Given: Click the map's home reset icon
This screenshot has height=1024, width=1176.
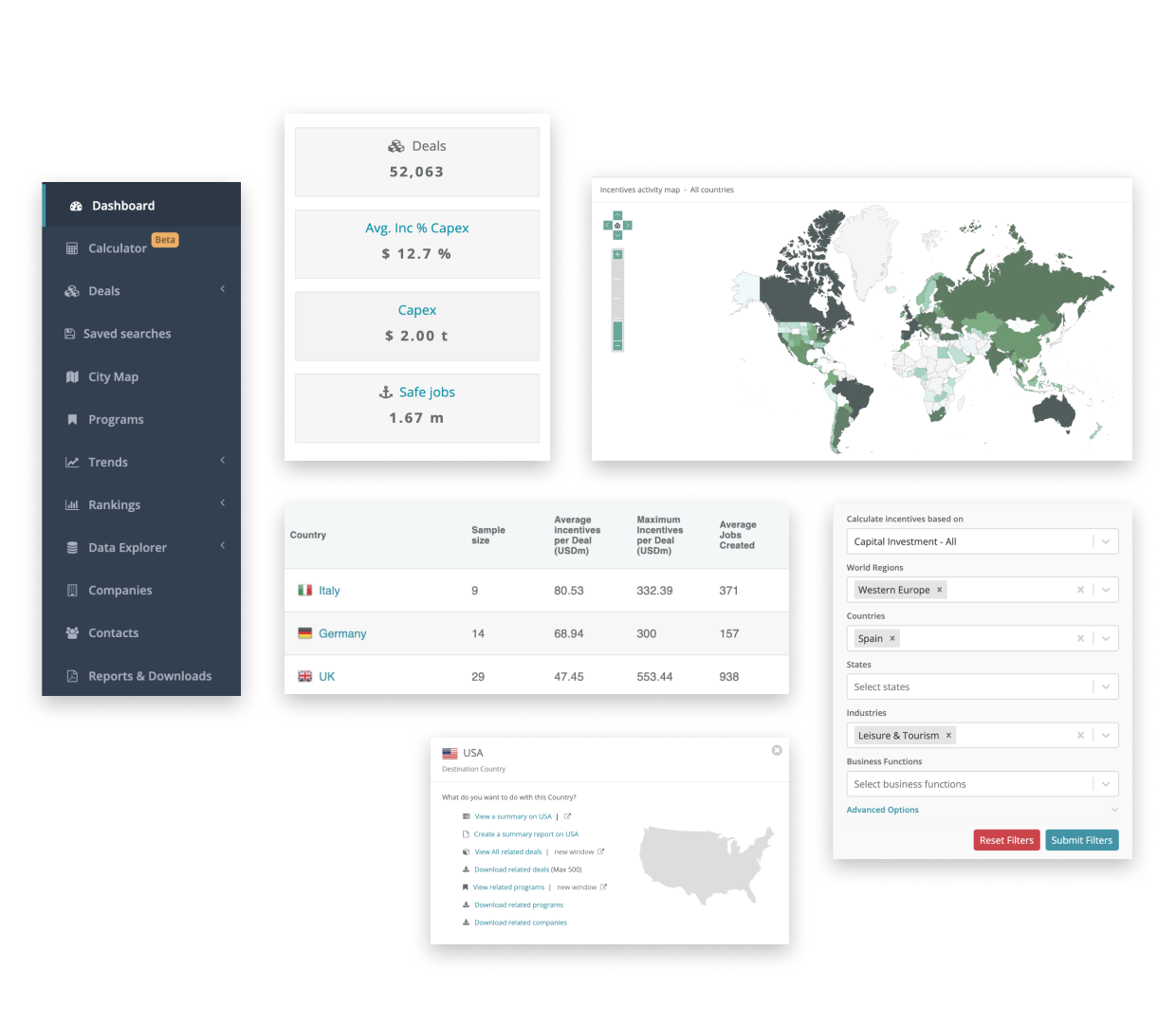Looking at the screenshot, I should click(617, 225).
